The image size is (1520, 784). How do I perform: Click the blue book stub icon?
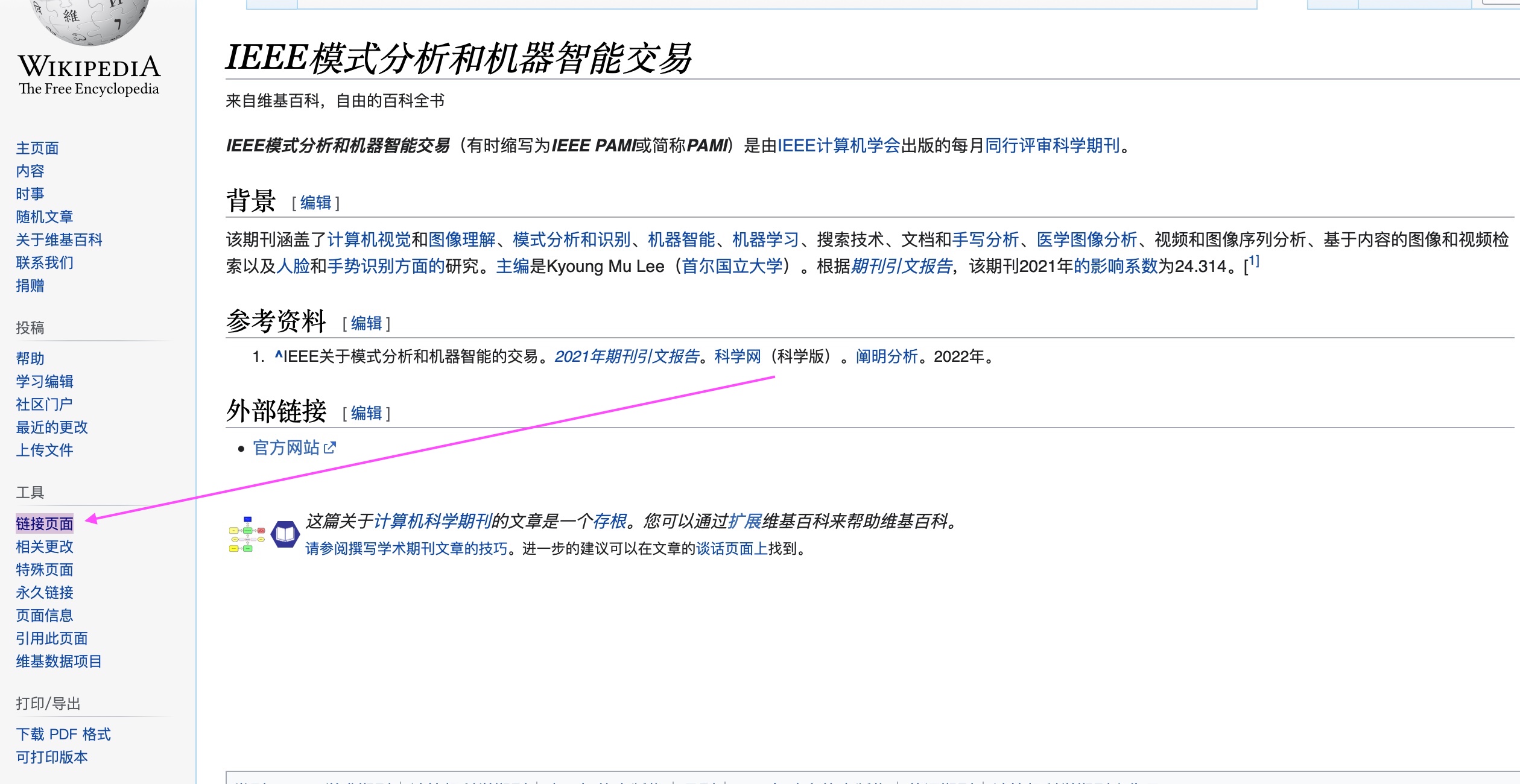click(x=285, y=534)
